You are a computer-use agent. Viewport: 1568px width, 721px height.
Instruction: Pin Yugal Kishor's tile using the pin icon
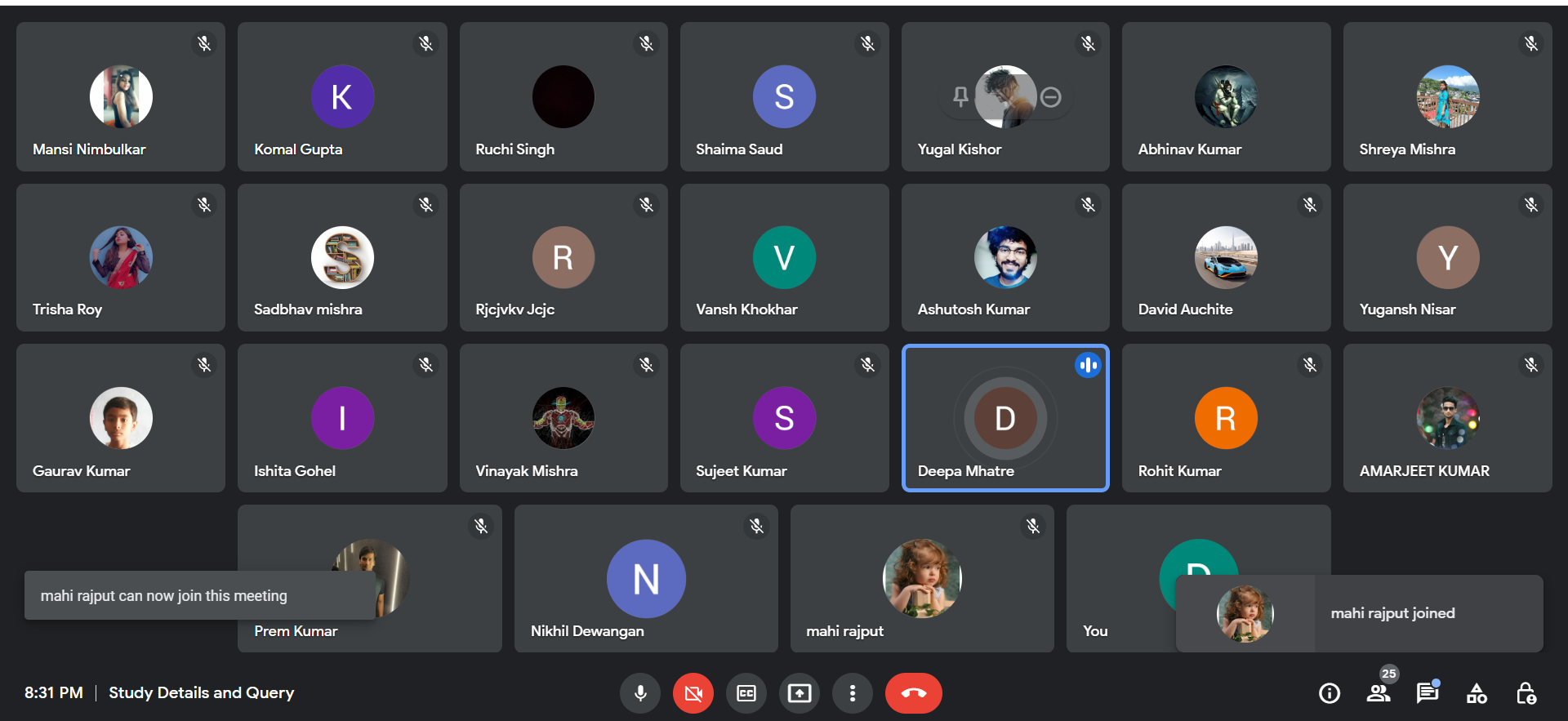[x=960, y=97]
